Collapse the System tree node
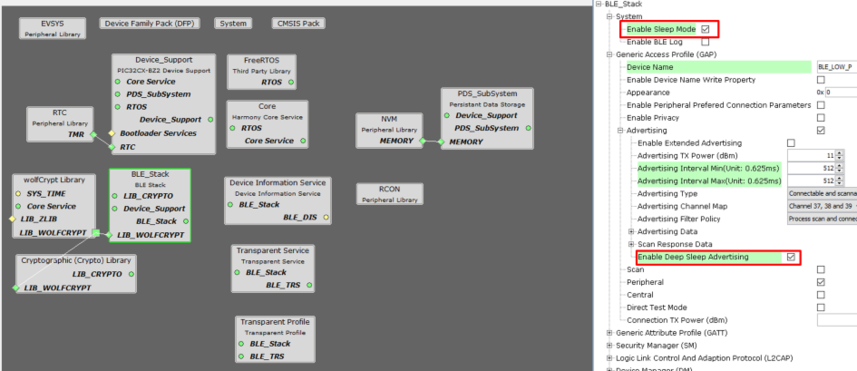Screen dimensions: 857x371 609,16
